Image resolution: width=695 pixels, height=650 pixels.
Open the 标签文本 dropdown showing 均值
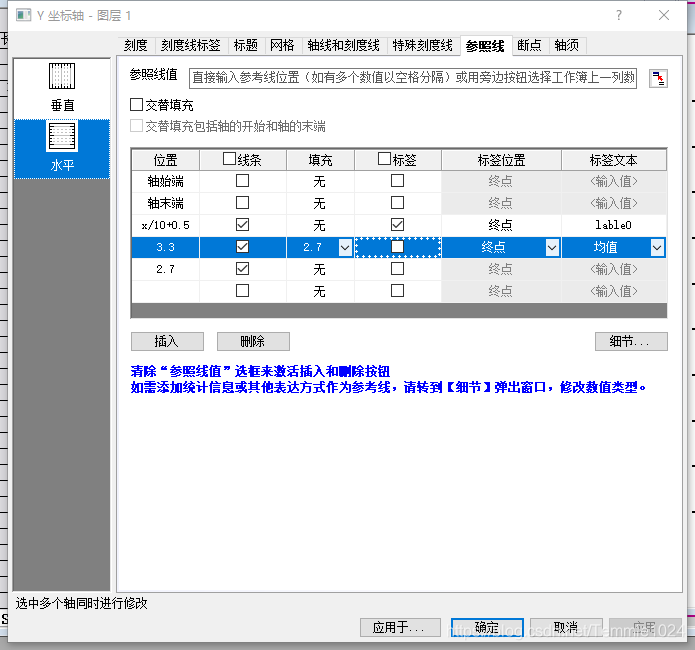pos(657,247)
